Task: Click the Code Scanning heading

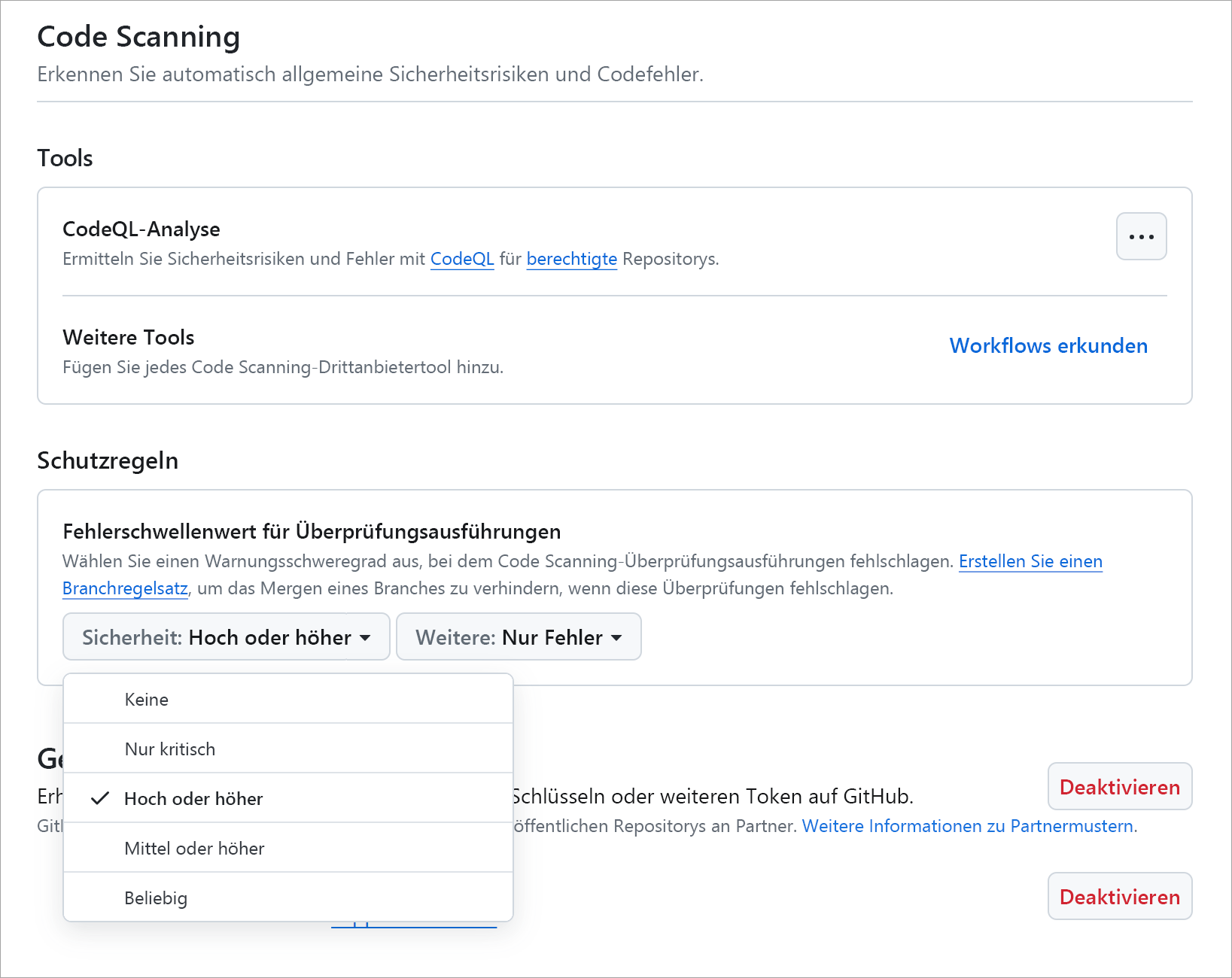Action: [138, 36]
